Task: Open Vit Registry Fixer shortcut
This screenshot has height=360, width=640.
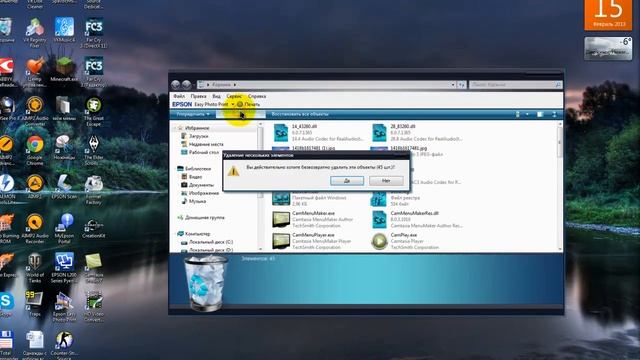Action: pyautogui.click(x=35, y=33)
